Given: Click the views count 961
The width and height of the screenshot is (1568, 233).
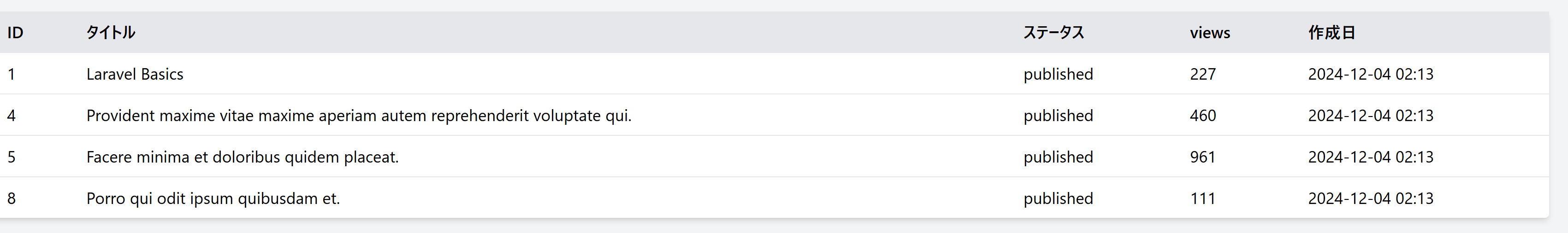Looking at the screenshot, I should (1203, 157).
